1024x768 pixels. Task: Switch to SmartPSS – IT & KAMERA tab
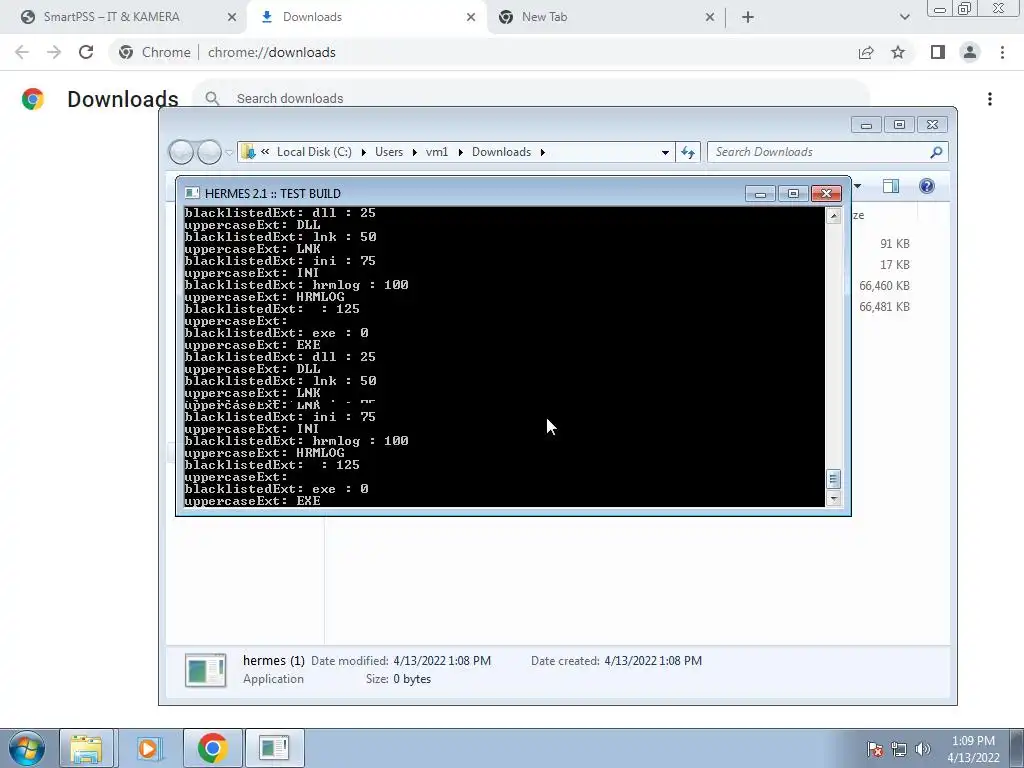[x=111, y=17]
